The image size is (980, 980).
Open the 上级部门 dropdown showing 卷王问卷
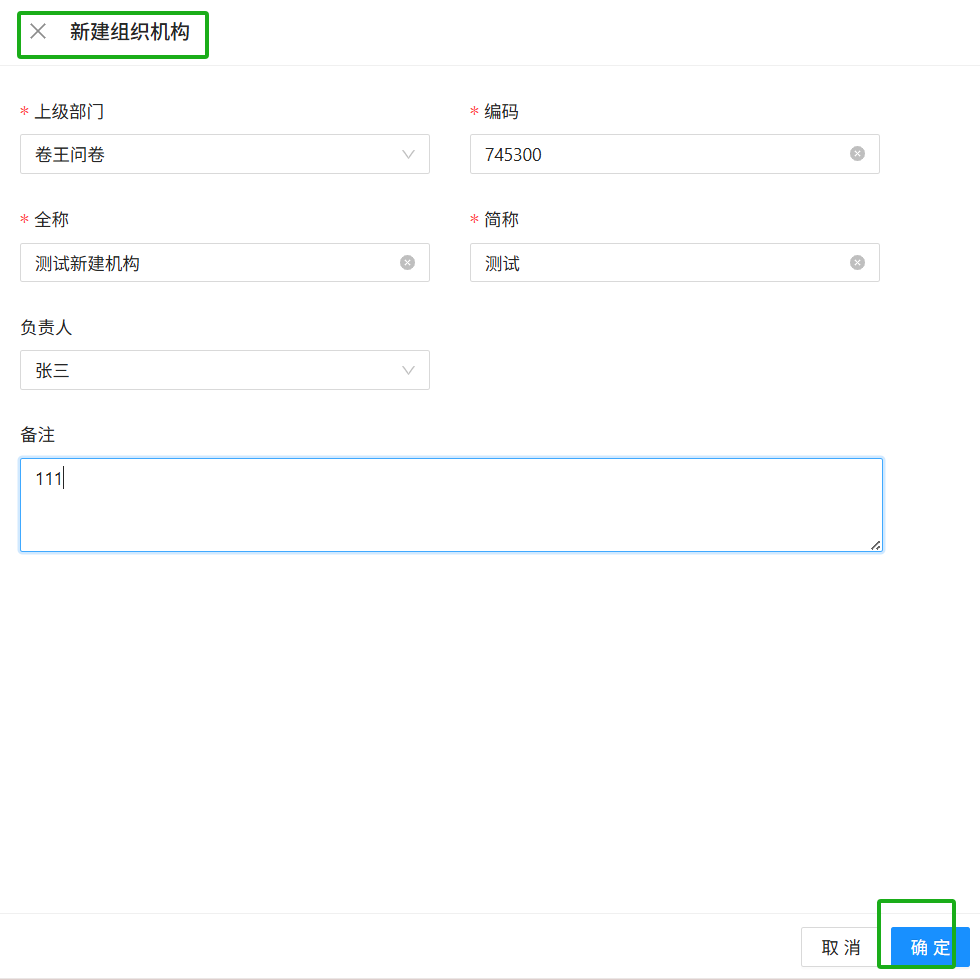point(225,154)
